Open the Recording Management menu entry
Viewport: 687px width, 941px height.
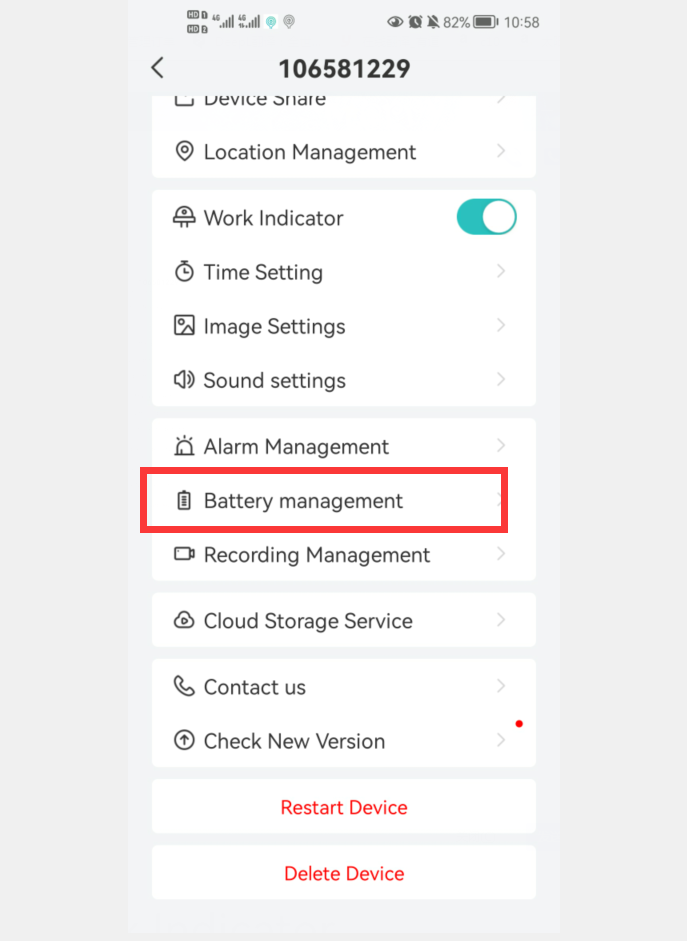pos(344,554)
